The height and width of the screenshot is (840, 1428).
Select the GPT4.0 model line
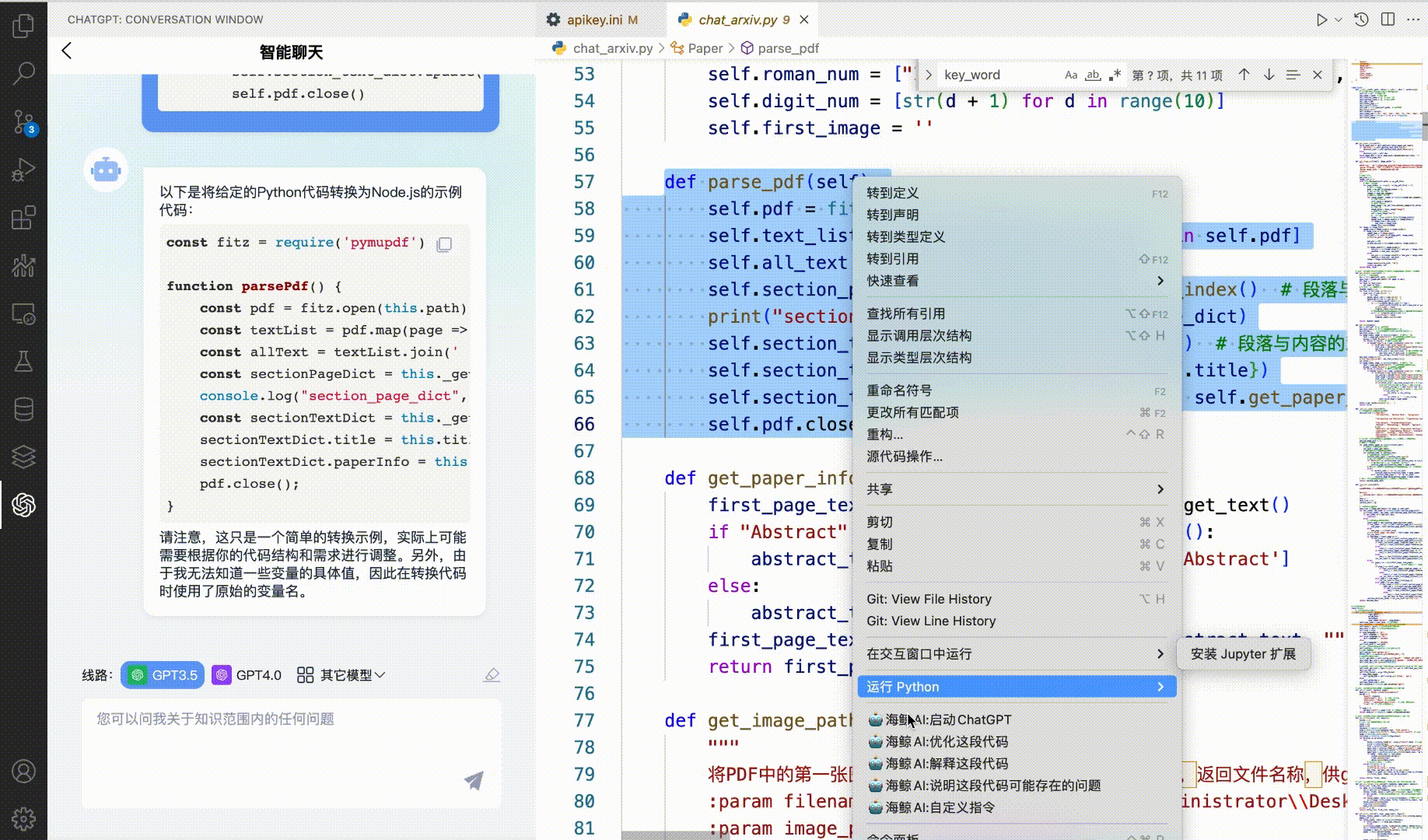(x=247, y=675)
